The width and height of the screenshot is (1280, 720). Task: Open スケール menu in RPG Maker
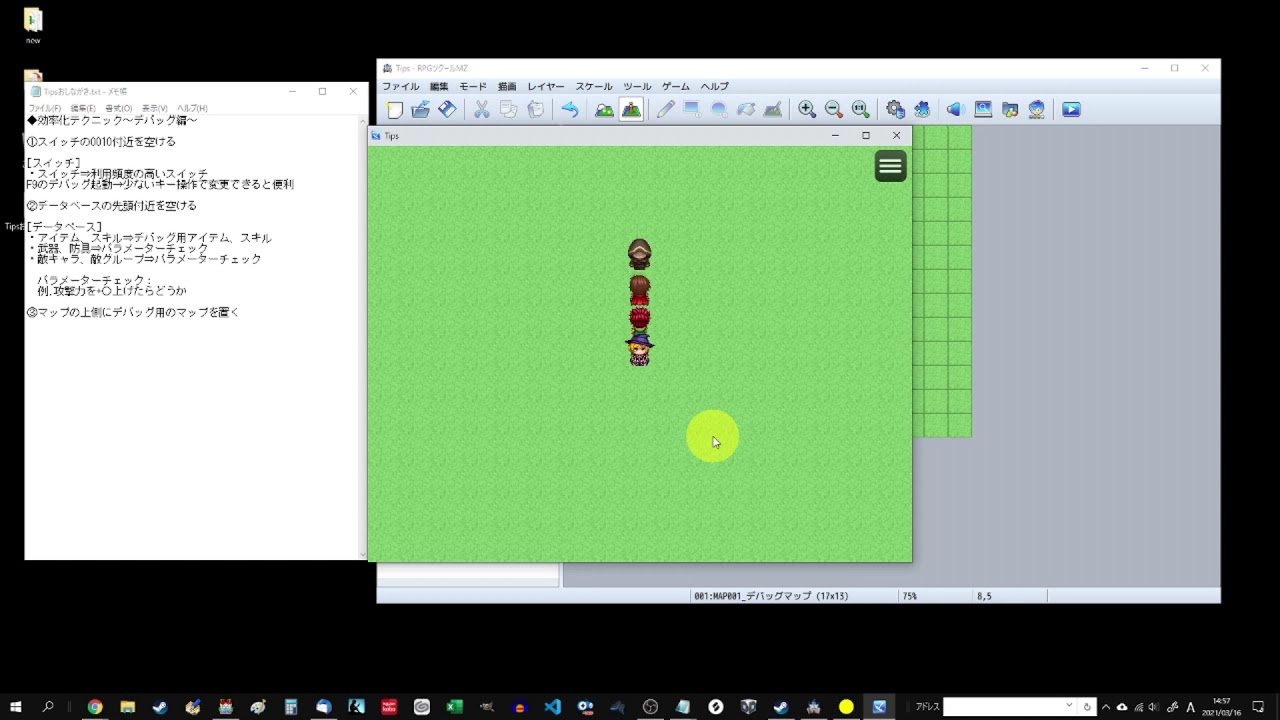594,87
